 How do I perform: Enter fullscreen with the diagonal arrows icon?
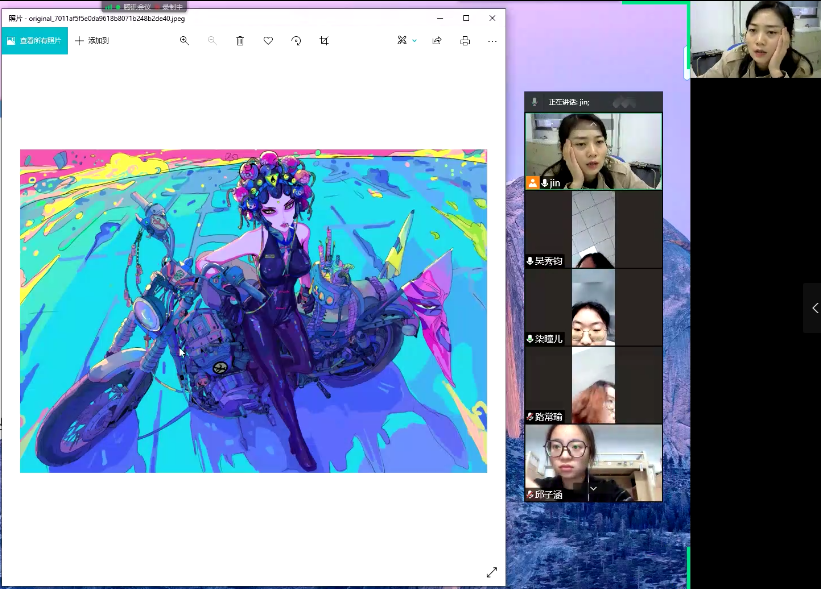[492, 572]
